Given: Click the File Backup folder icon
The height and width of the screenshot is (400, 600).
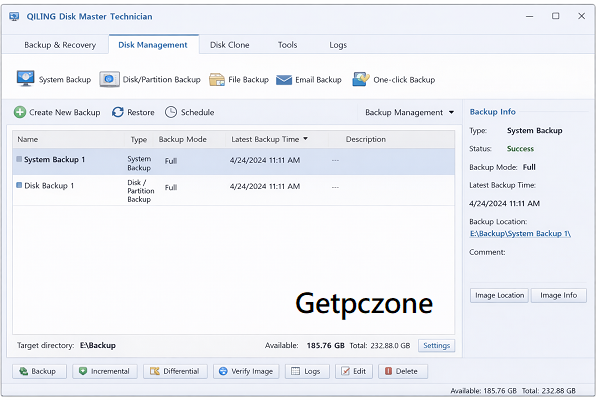Looking at the screenshot, I should click(x=217, y=80).
